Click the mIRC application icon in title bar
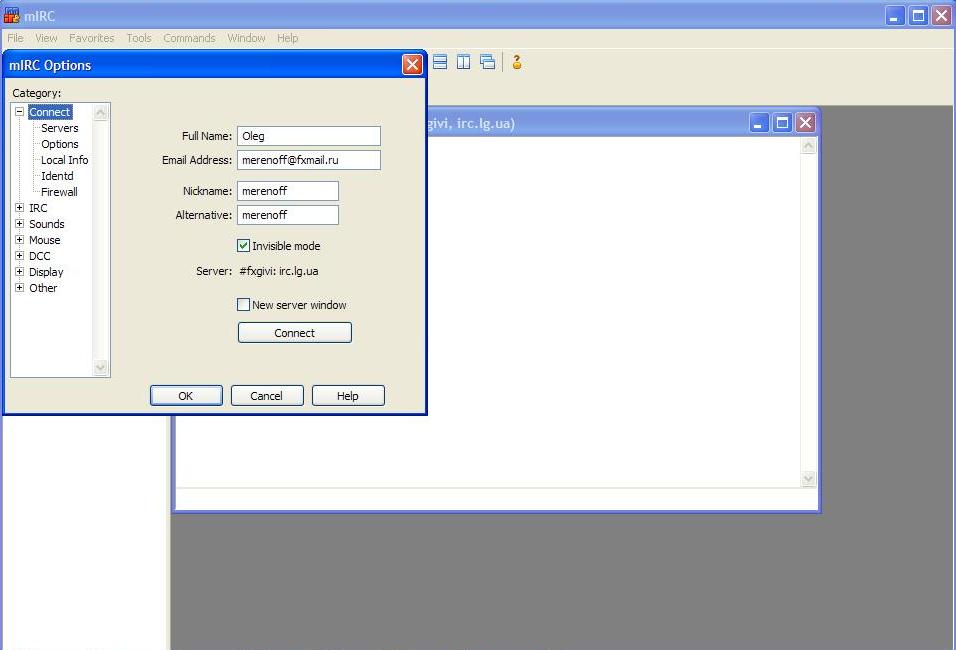This screenshot has height=650, width=956. click(12, 15)
